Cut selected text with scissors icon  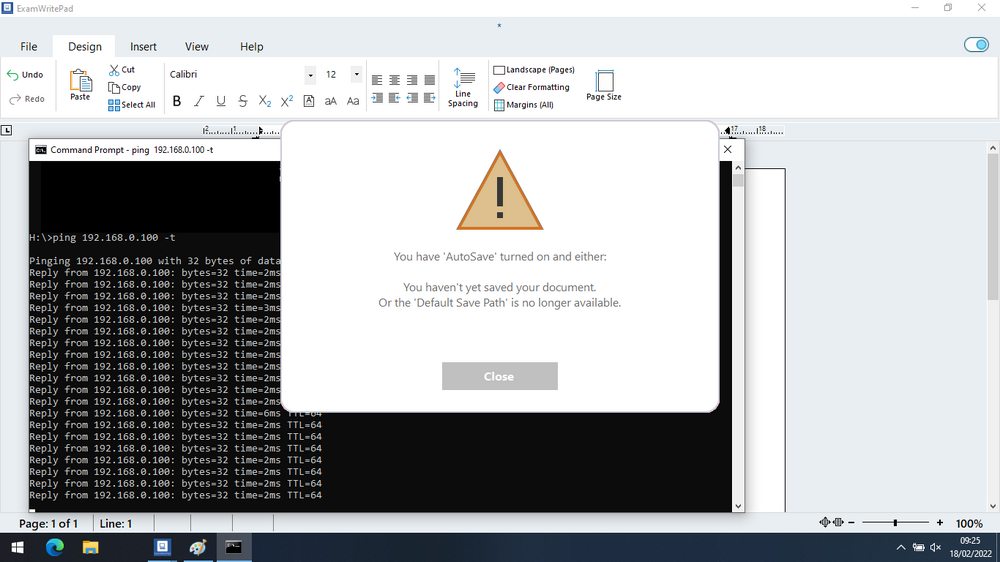(122, 70)
